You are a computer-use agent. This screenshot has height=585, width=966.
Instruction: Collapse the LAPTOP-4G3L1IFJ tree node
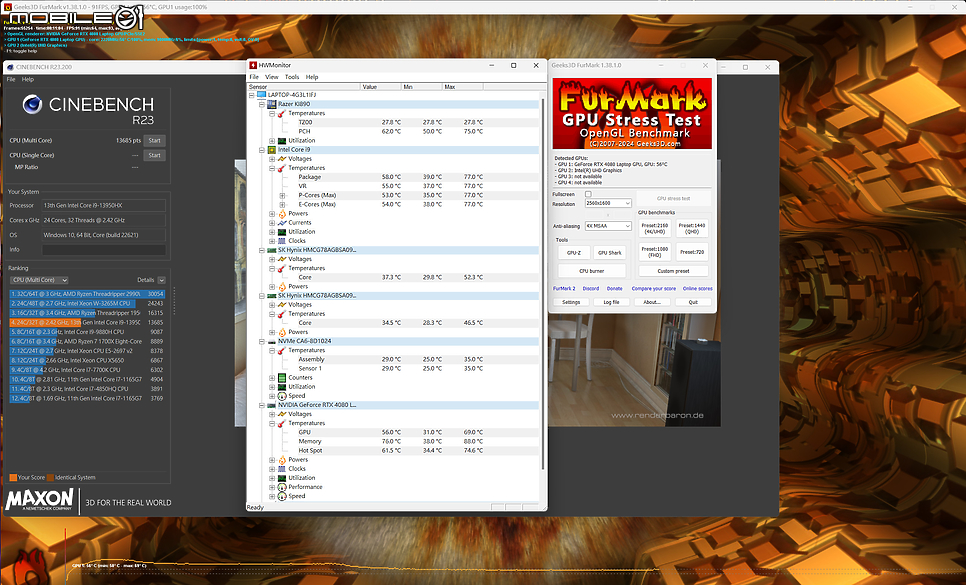pyautogui.click(x=251, y=95)
